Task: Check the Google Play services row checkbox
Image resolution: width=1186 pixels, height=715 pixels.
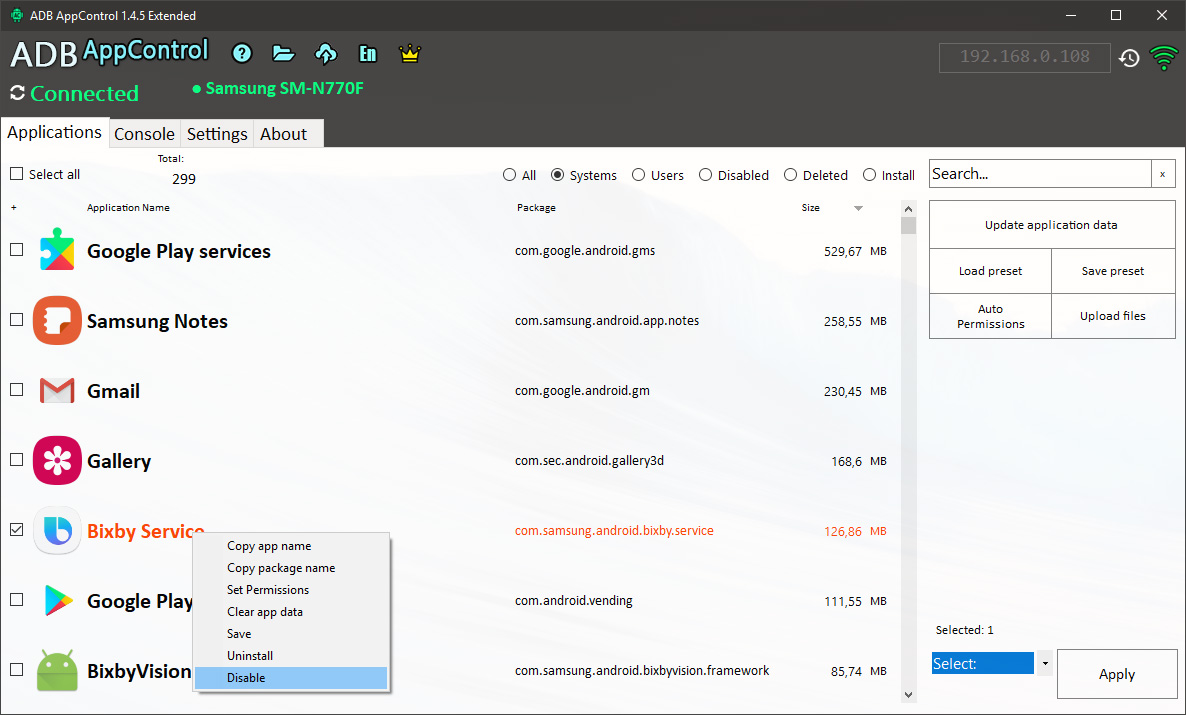Action: point(17,250)
